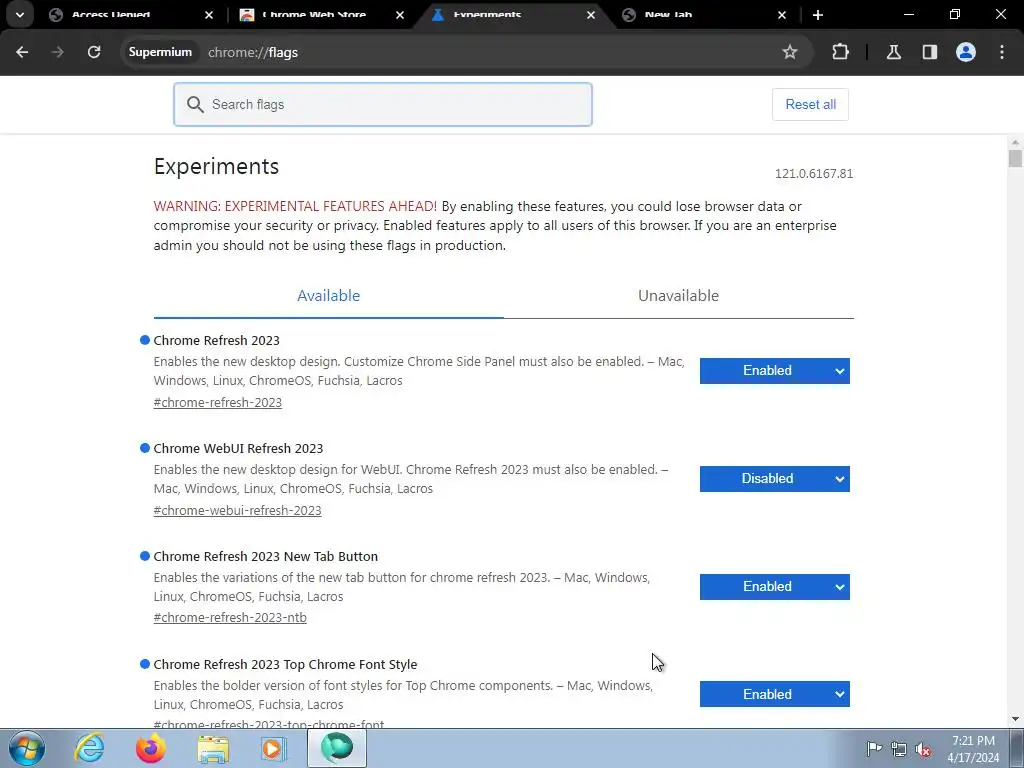Click the Chrome WebUI Refresh 2023 title

click(238, 449)
